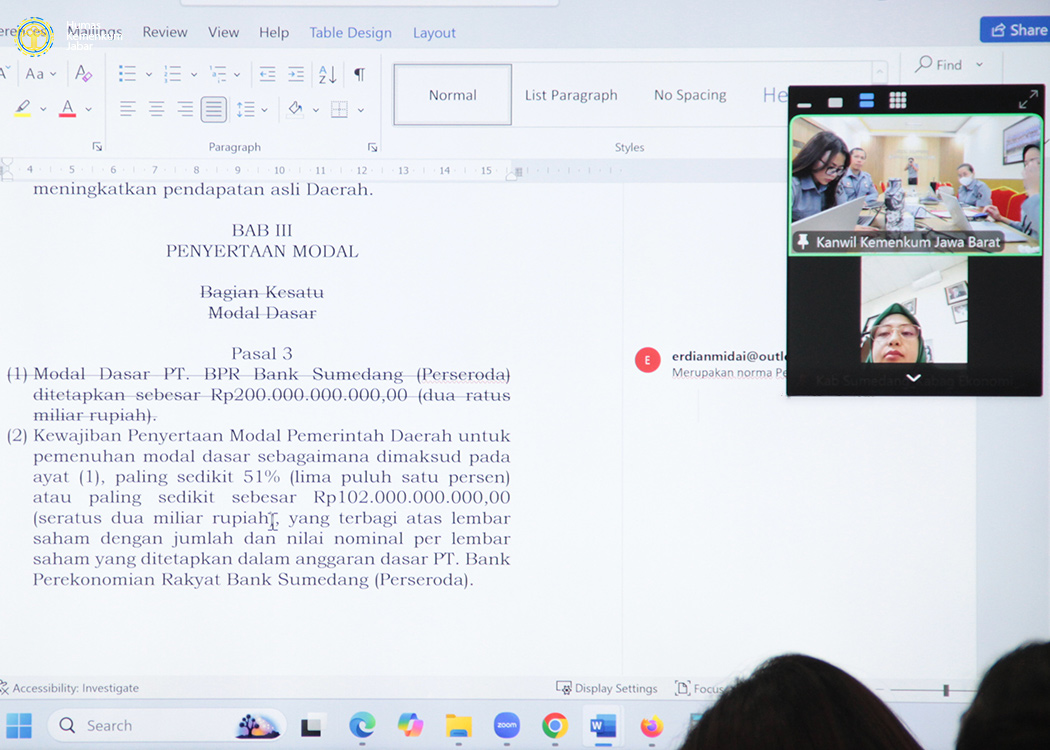Click the Bullets list icon
The image size is (1050, 750).
pyautogui.click(x=127, y=74)
